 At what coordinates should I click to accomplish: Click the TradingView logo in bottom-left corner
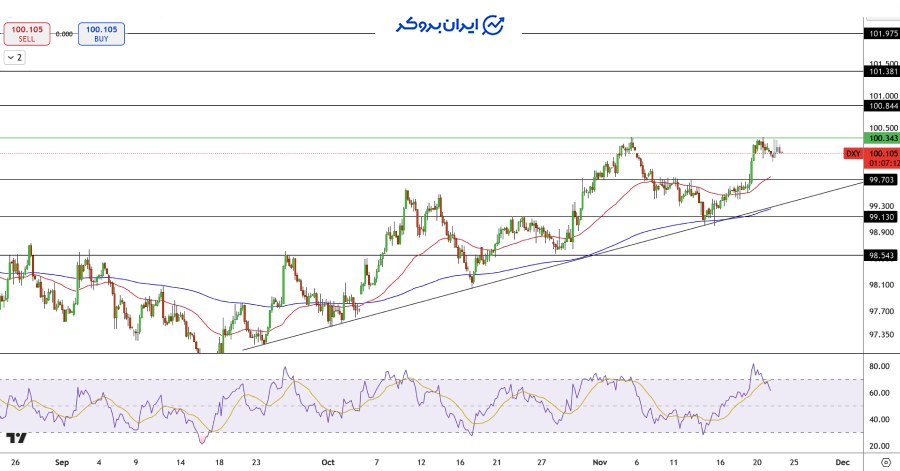(16, 438)
